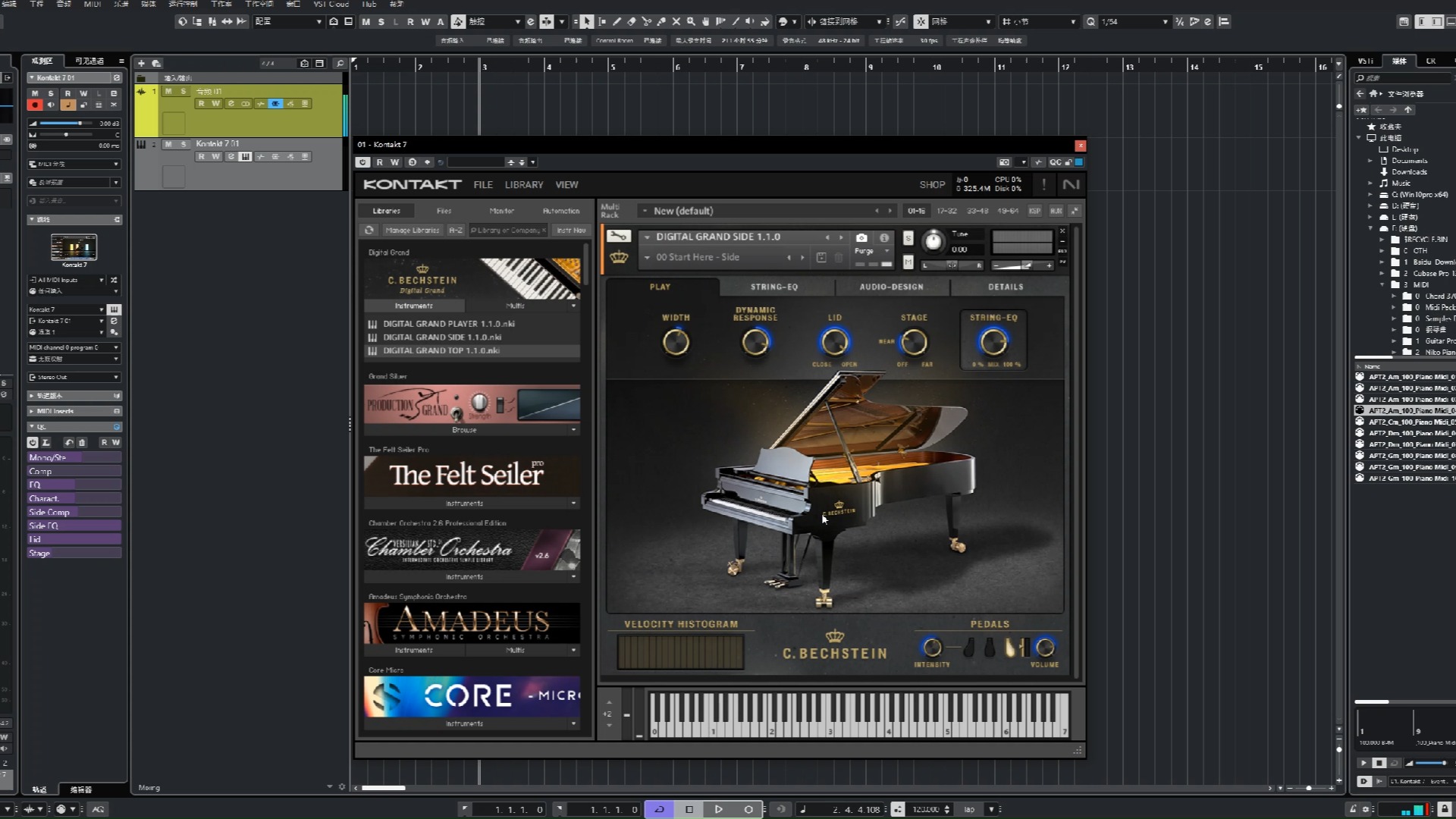
Task: Expand the Documents folder in media browser
Action: pyautogui.click(x=1370, y=161)
